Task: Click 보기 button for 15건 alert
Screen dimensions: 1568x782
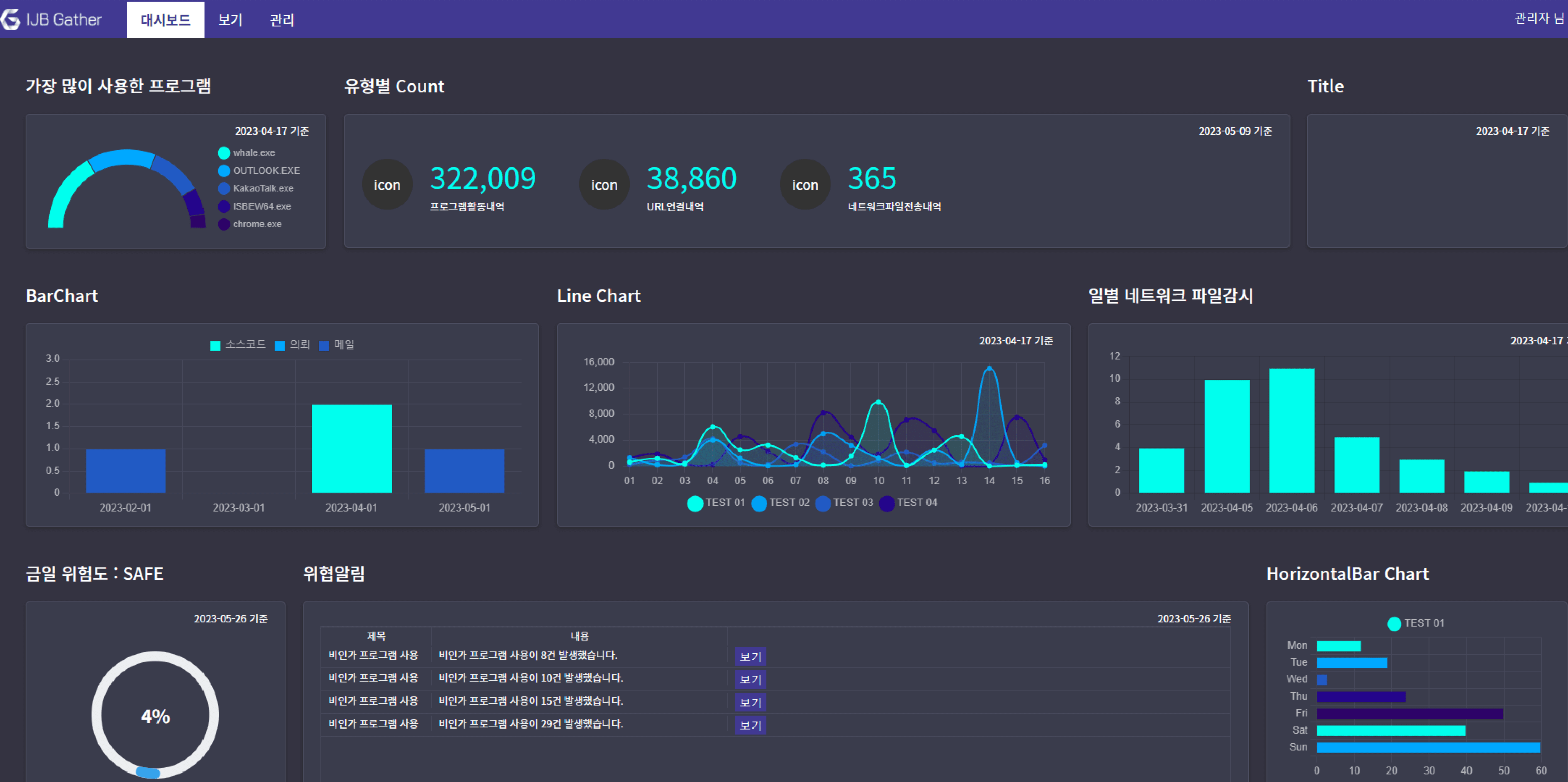Action: click(x=750, y=702)
